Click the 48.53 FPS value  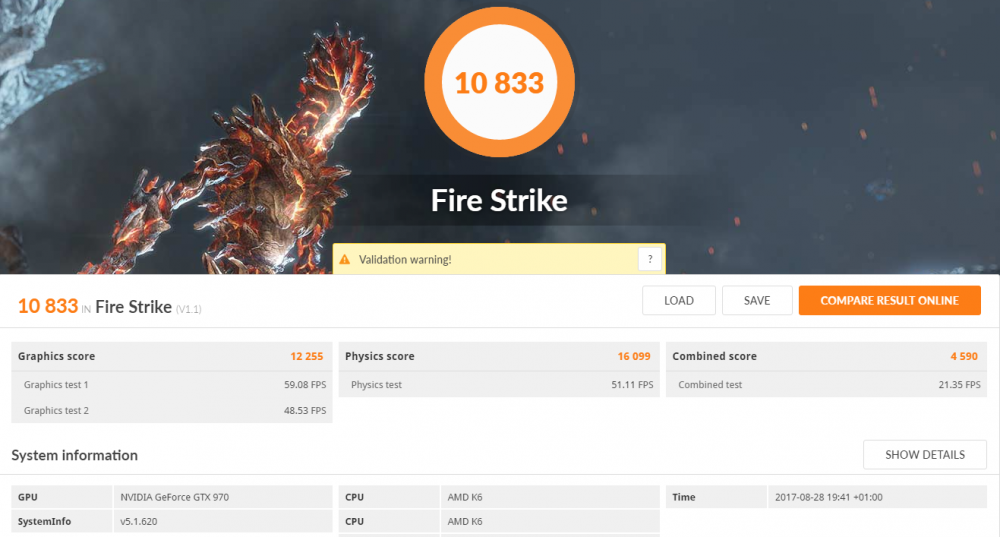coord(305,410)
